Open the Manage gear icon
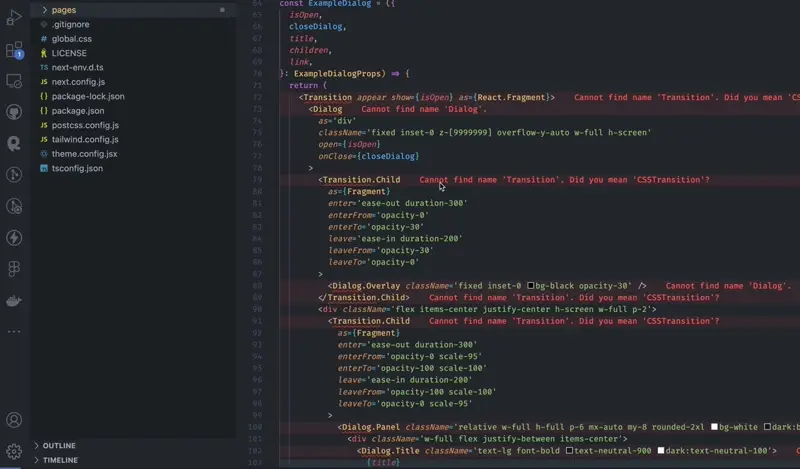 14,451
